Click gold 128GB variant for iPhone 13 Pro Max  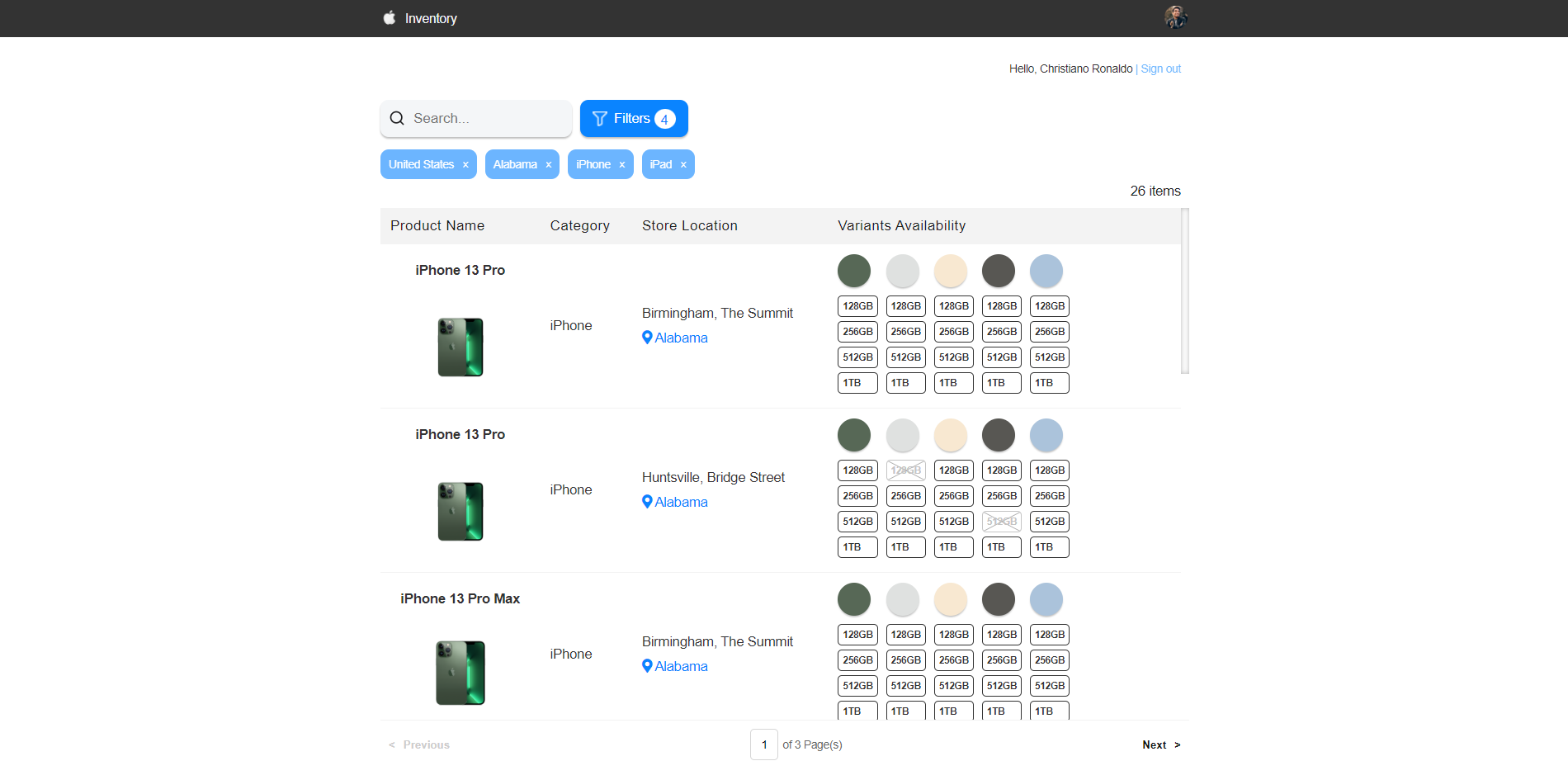pyautogui.click(x=954, y=635)
